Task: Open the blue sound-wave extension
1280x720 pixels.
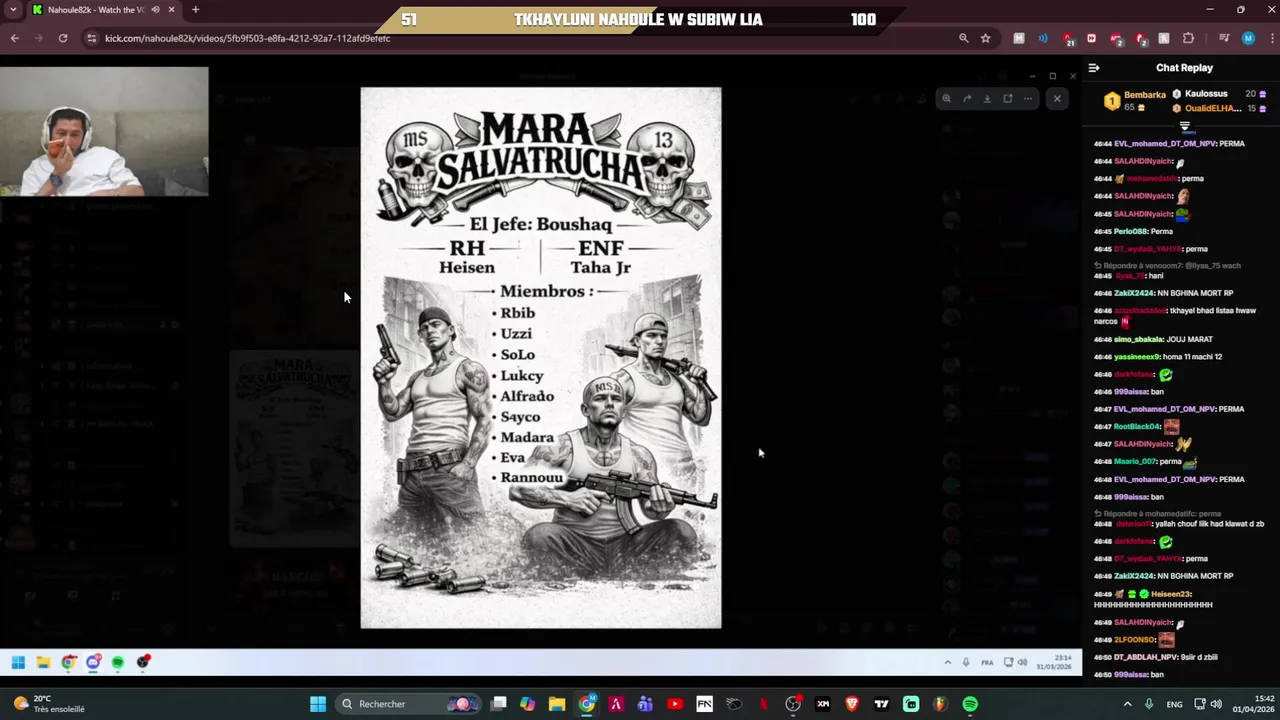Action: click(x=1043, y=38)
